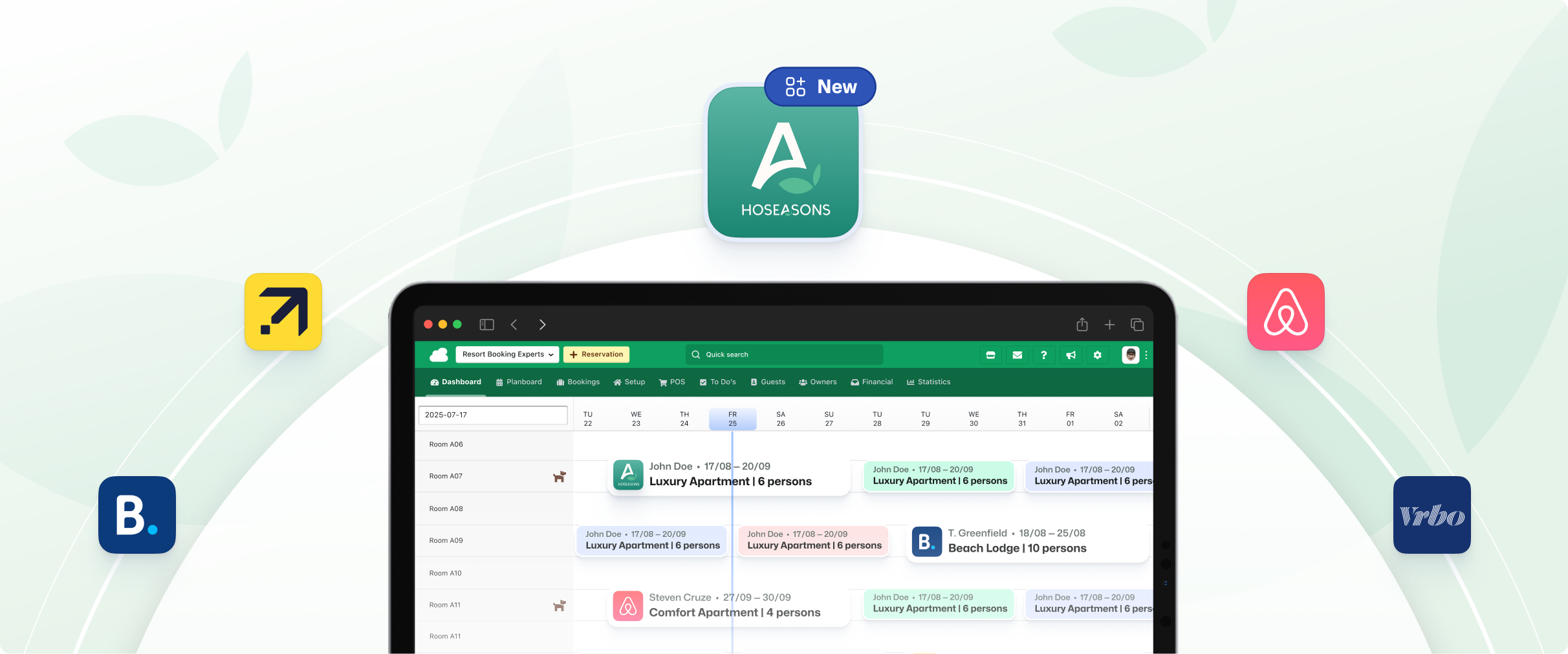The width and height of the screenshot is (1568, 654).
Task: Open the settings gear icon
Action: pyautogui.click(x=1097, y=355)
